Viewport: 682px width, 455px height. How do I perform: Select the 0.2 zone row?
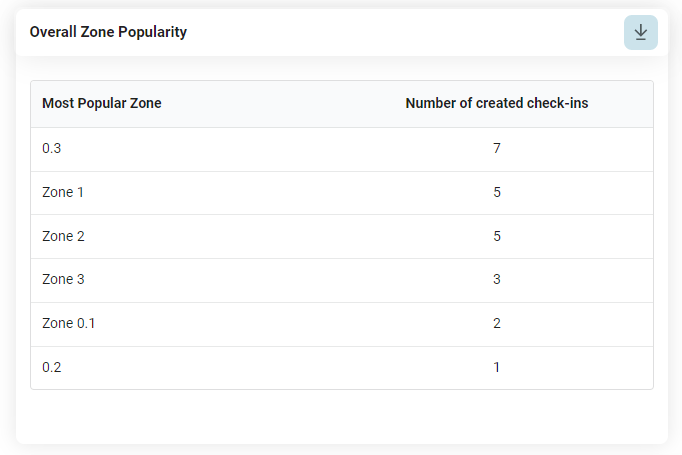[341, 367]
